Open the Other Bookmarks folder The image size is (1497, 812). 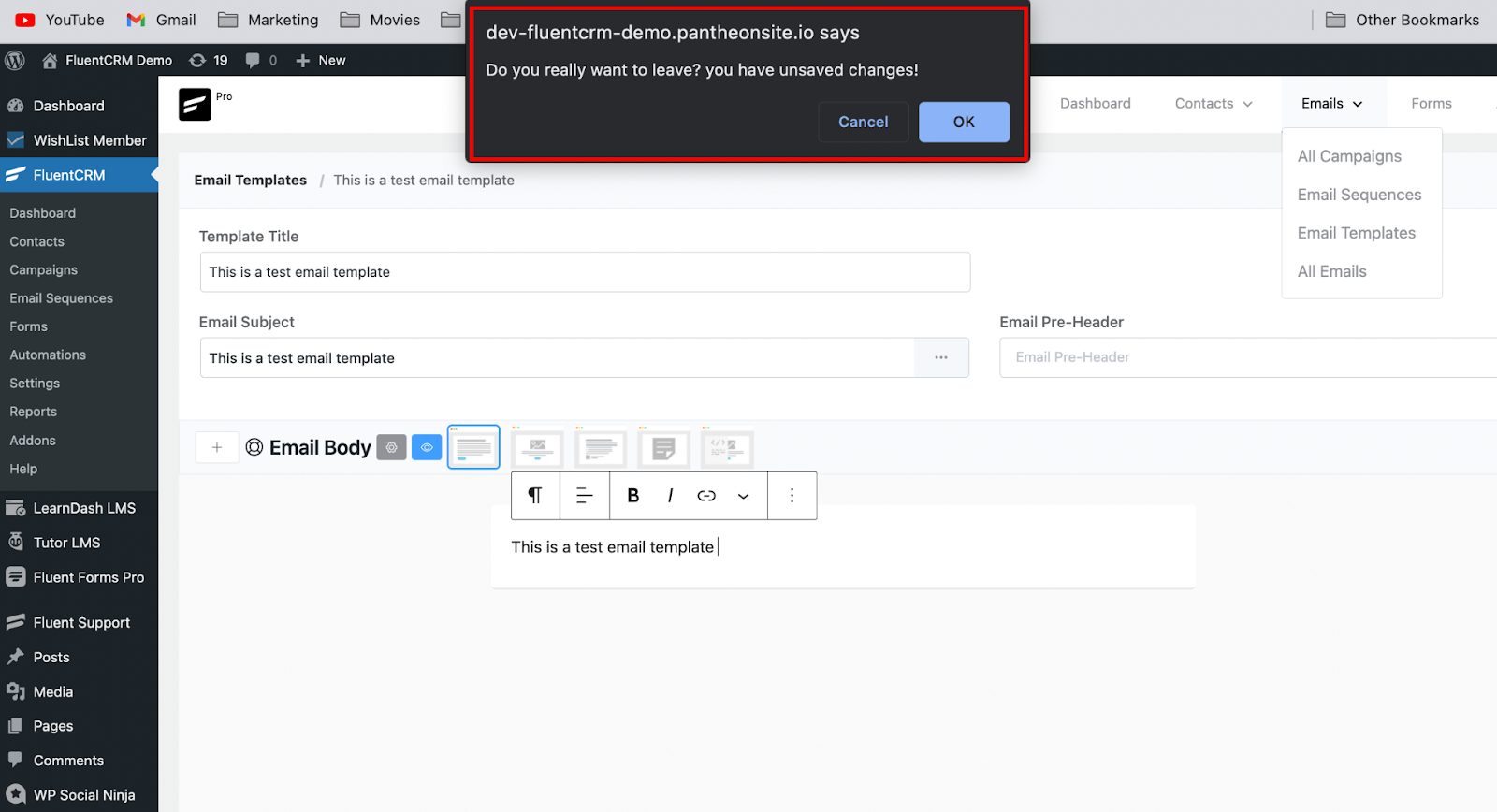[1403, 20]
